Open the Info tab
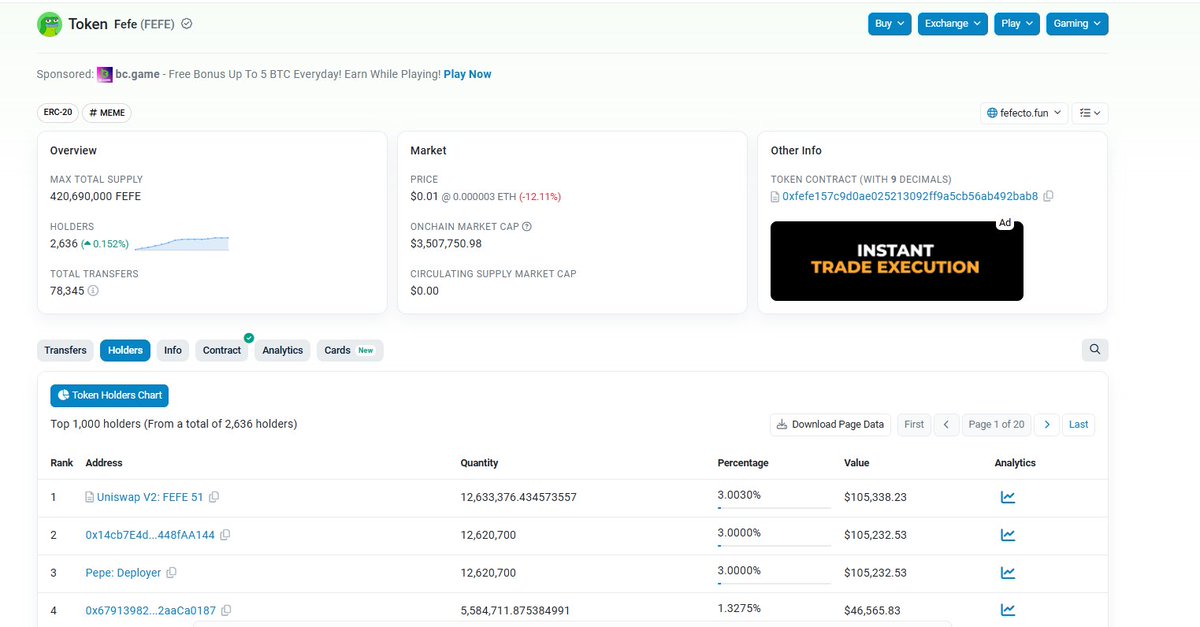This screenshot has height=627, width=1200. (173, 350)
